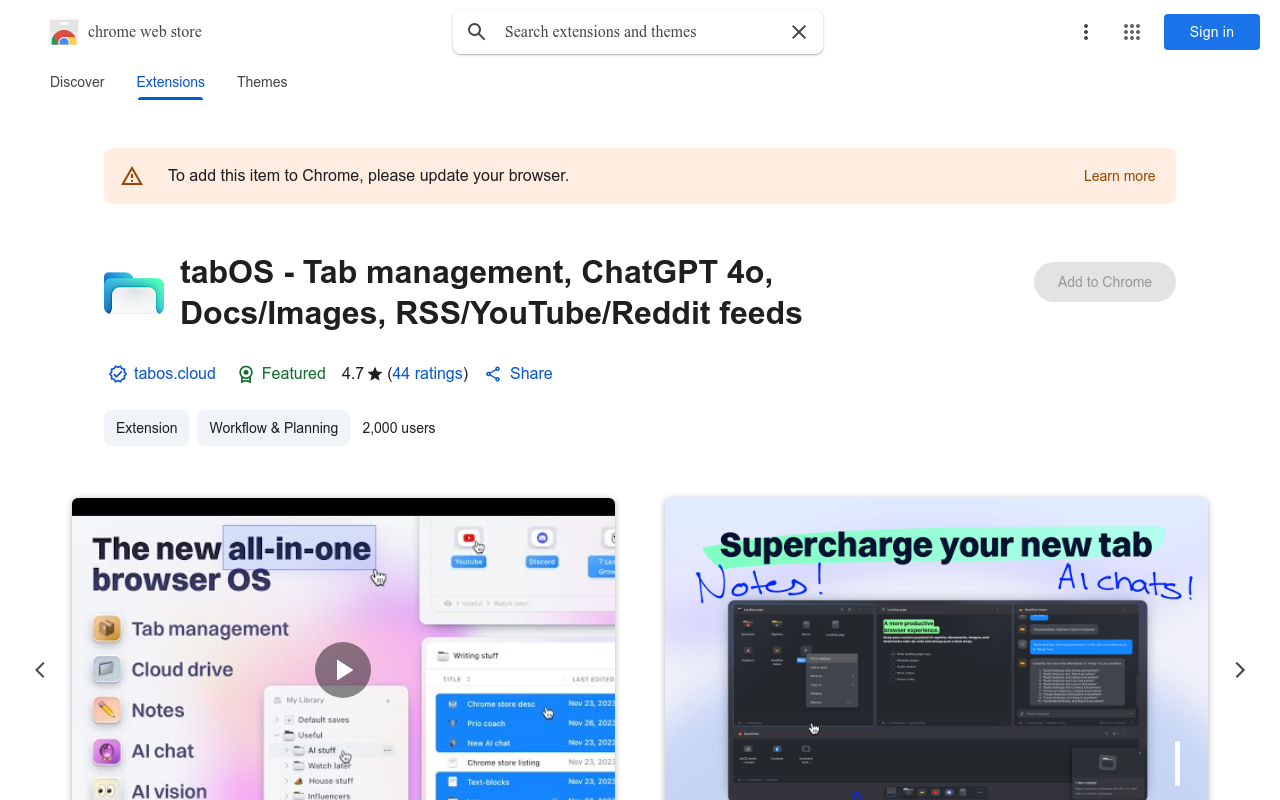Open the three-dot more options menu

pos(1086,32)
